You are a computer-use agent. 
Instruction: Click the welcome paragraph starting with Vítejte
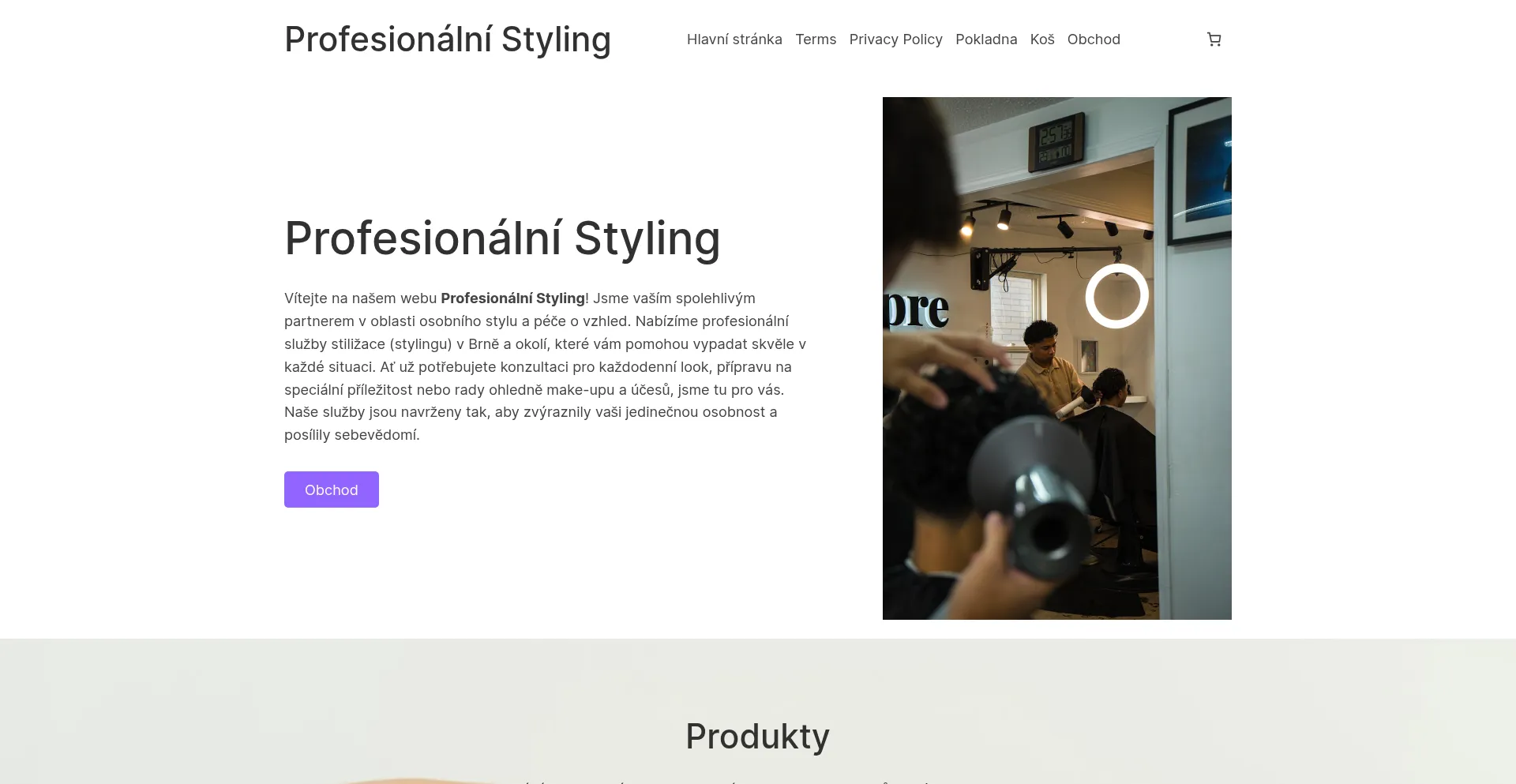(546, 366)
